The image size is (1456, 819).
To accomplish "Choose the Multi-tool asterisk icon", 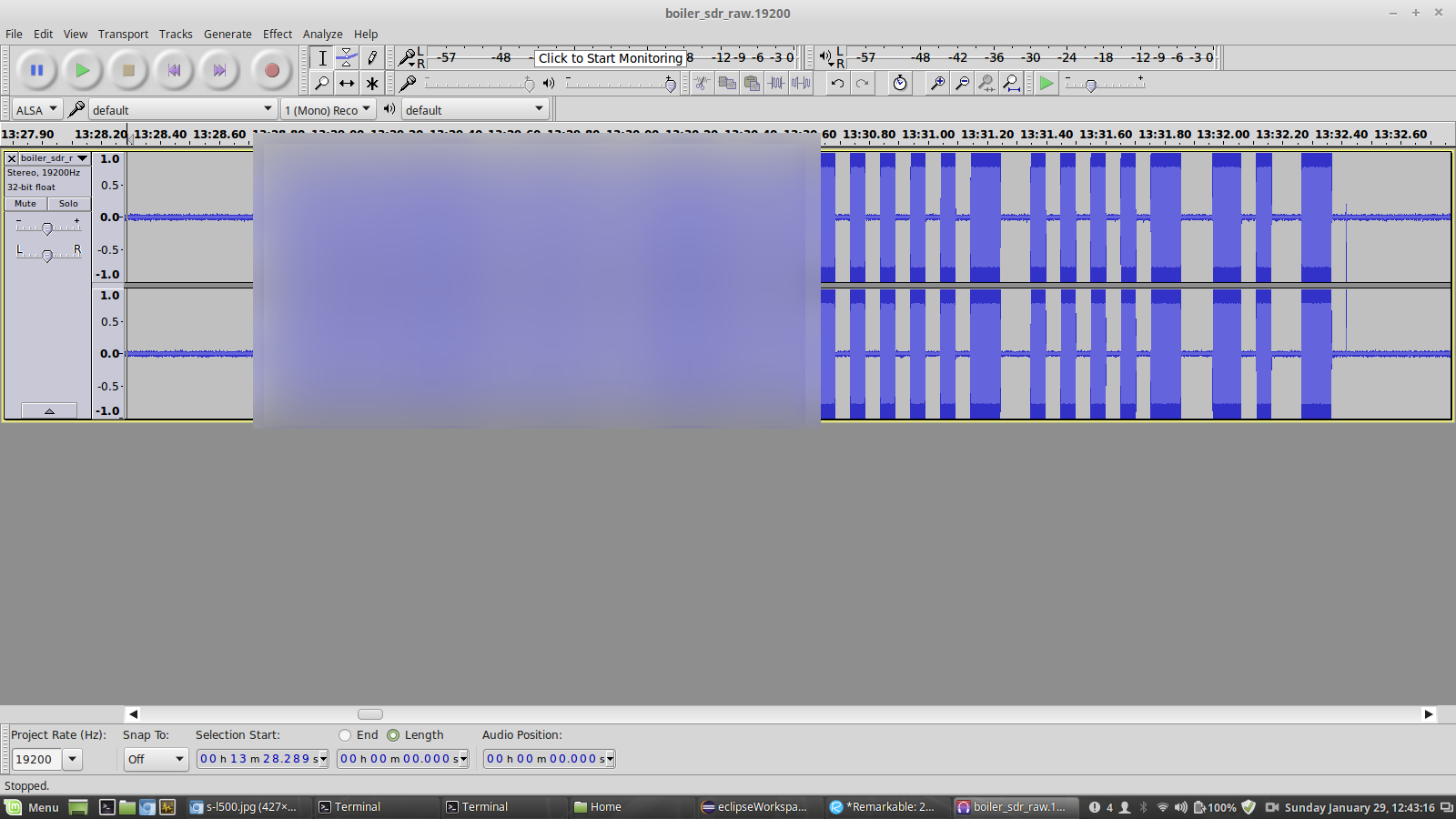I will (x=372, y=84).
